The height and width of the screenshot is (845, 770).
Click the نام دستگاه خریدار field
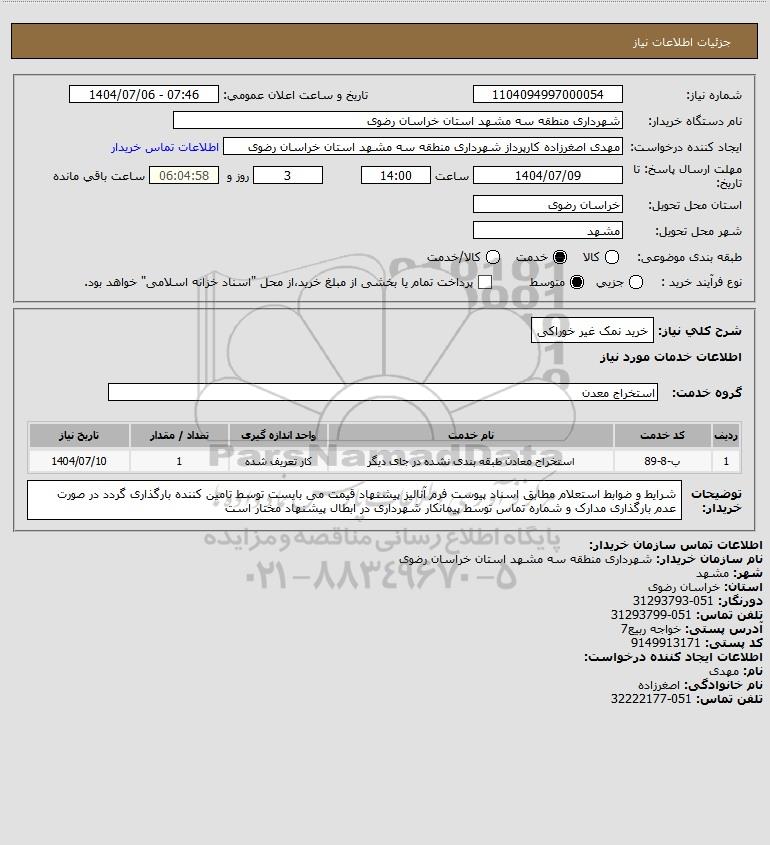tap(398, 120)
